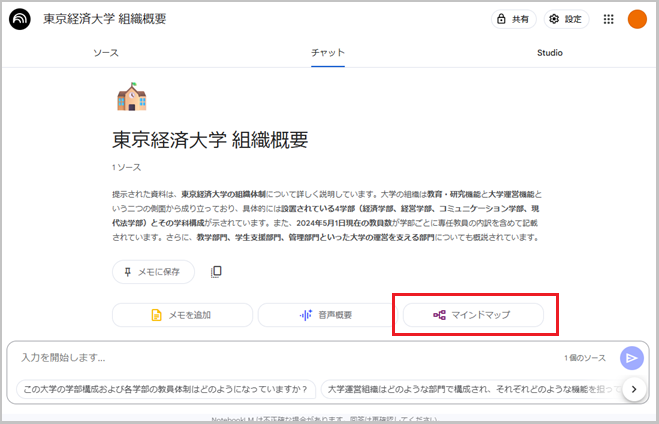
Task: Show more suggestions with the chevron arrow
Action: click(634, 389)
